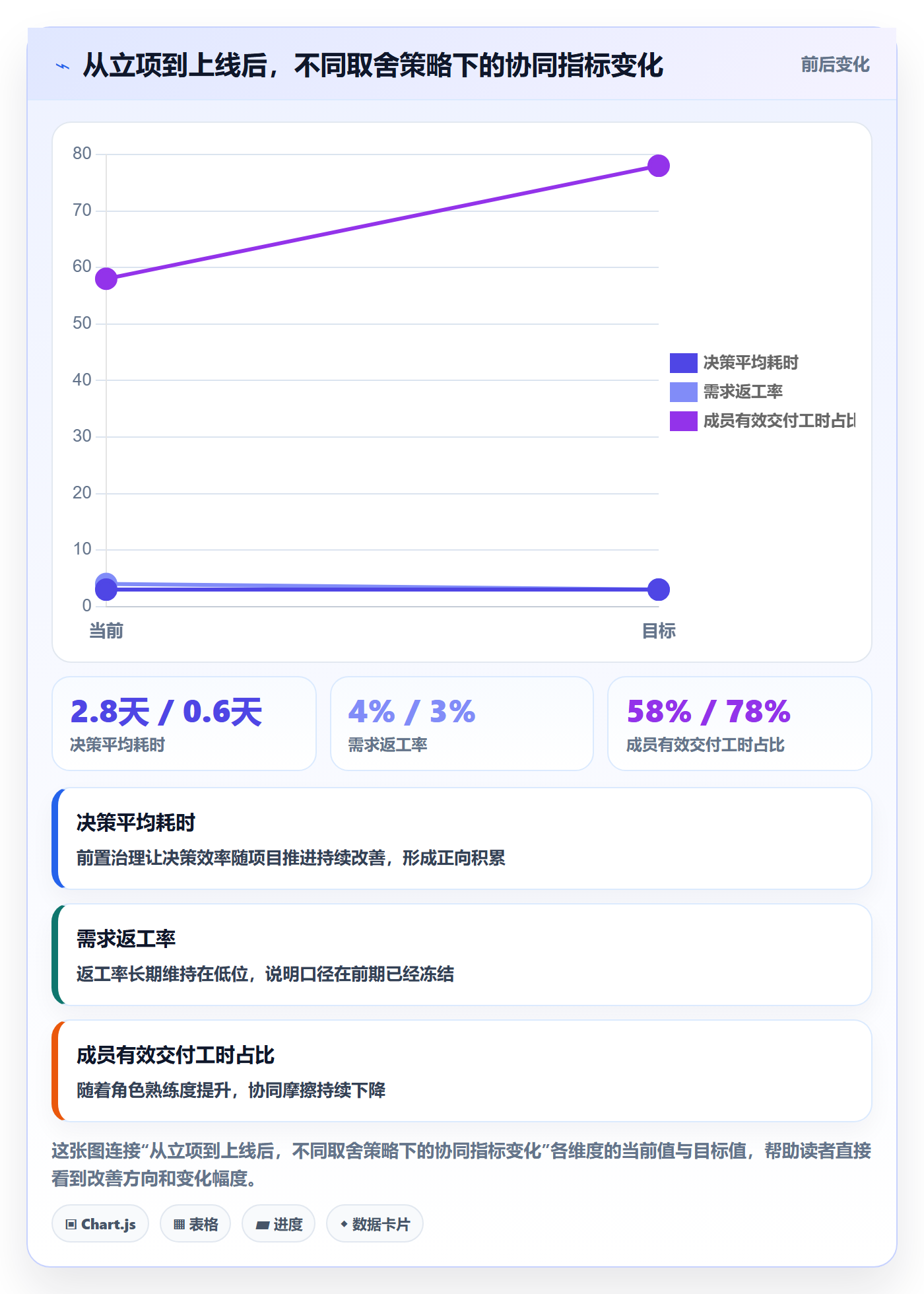Screen dimensions: 924x1294
Task: Click purple data point at 目标
Action: point(658,166)
